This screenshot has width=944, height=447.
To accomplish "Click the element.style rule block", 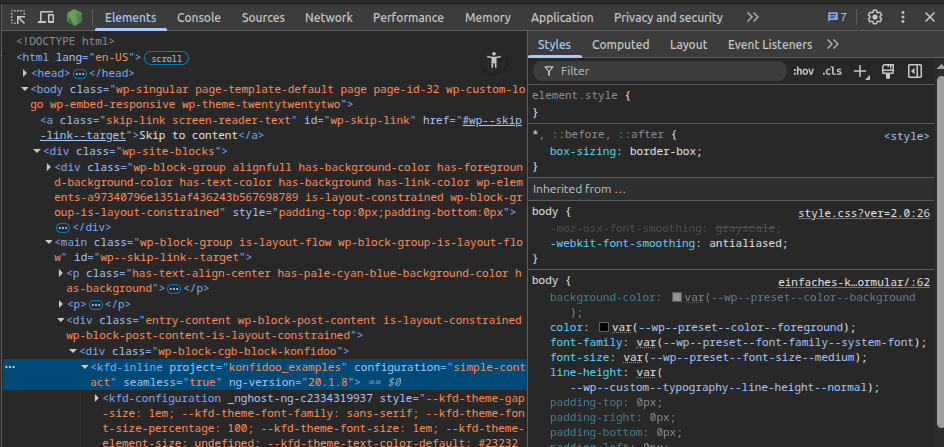I will 733,104.
